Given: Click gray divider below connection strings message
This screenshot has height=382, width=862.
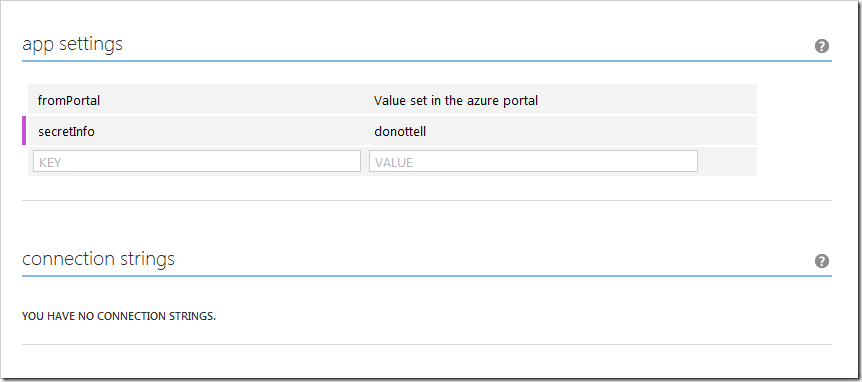Looking at the screenshot, I should tap(427, 345).
